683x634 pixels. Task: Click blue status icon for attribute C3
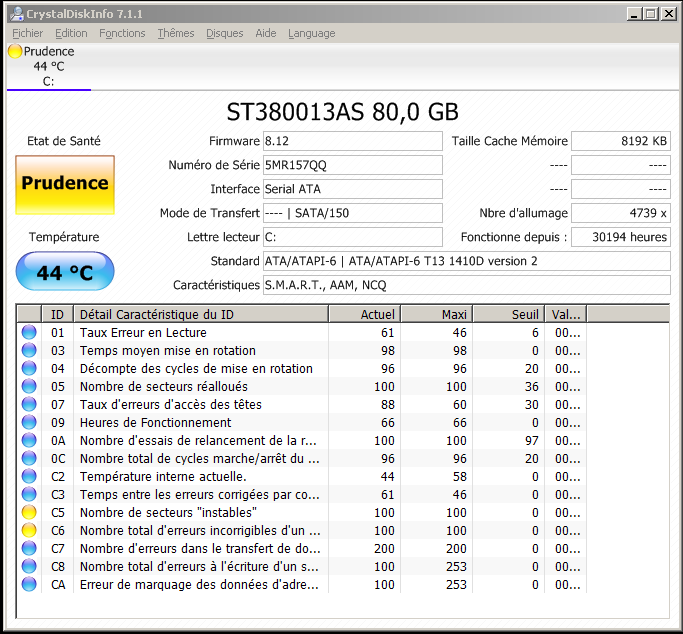[x=29, y=494]
